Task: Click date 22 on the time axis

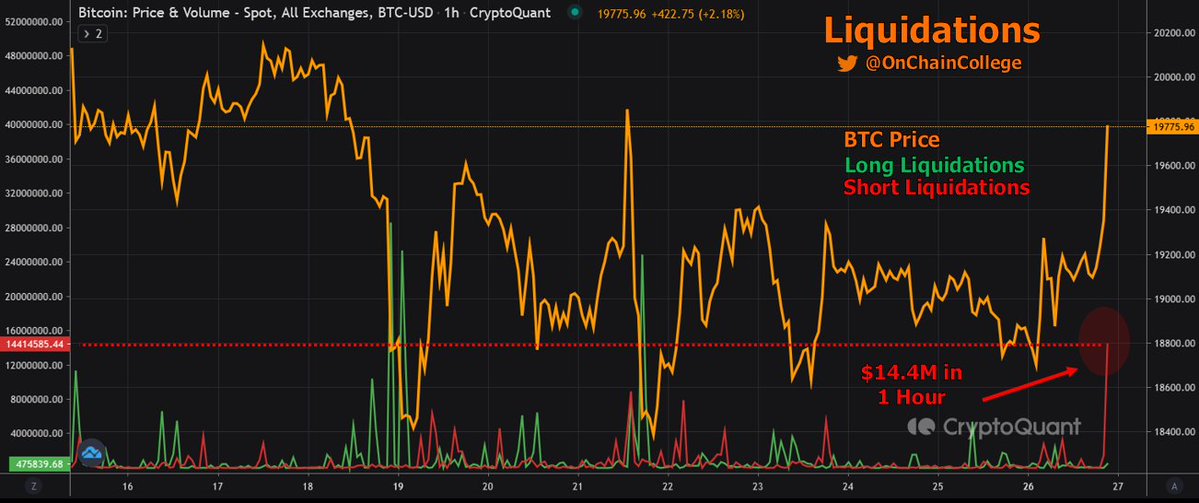Action: coord(668,486)
